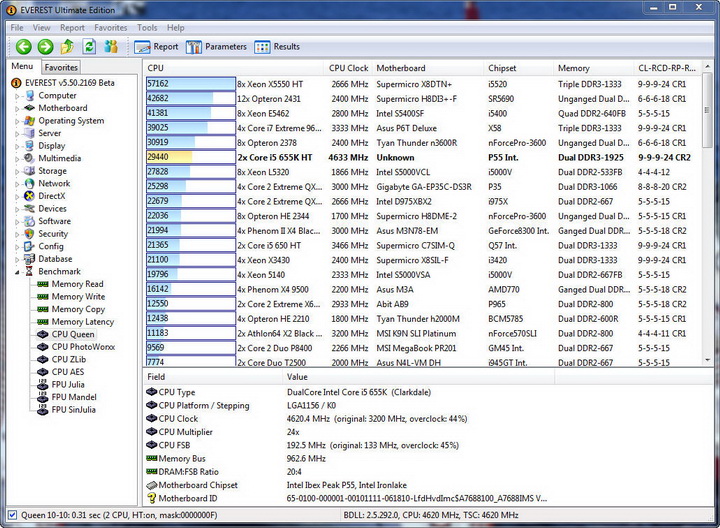Expand the Display tree node

coord(17,146)
